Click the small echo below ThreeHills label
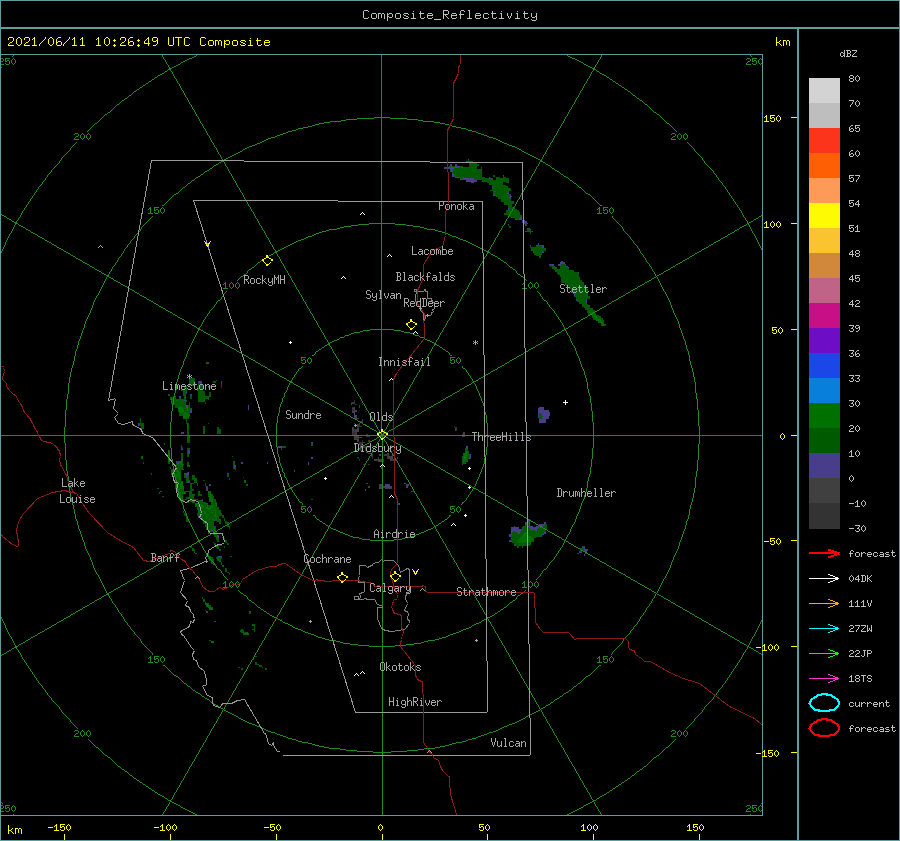 [466, 456]
